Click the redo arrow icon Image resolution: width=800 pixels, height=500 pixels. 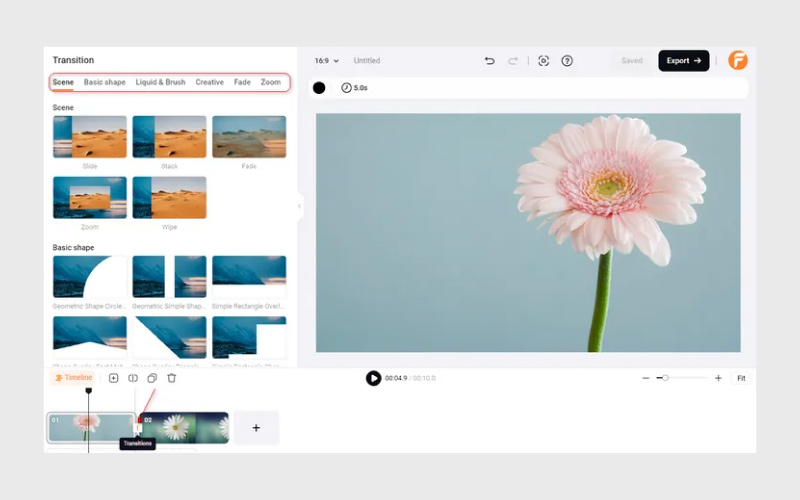(x=513, y=61)
